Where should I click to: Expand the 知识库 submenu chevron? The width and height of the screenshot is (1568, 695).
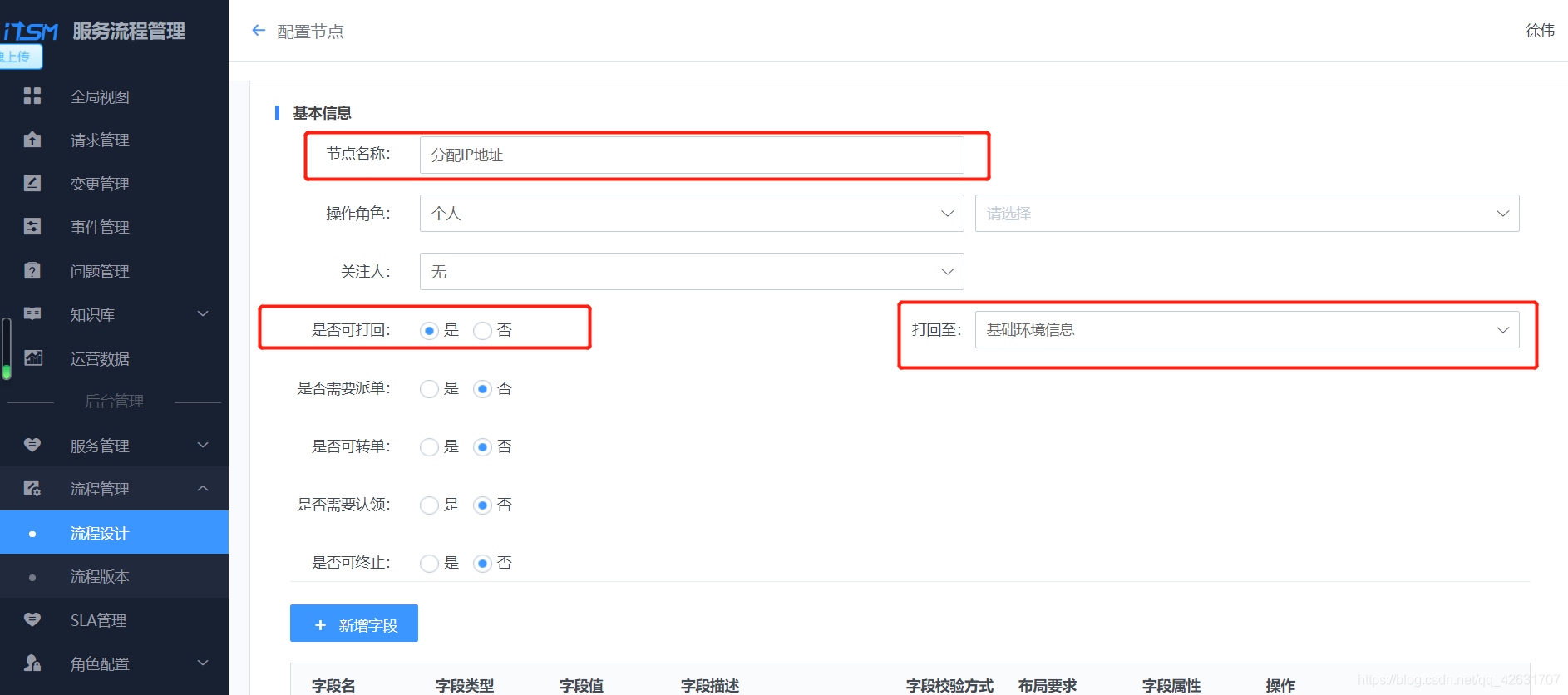tap(203, 313)
